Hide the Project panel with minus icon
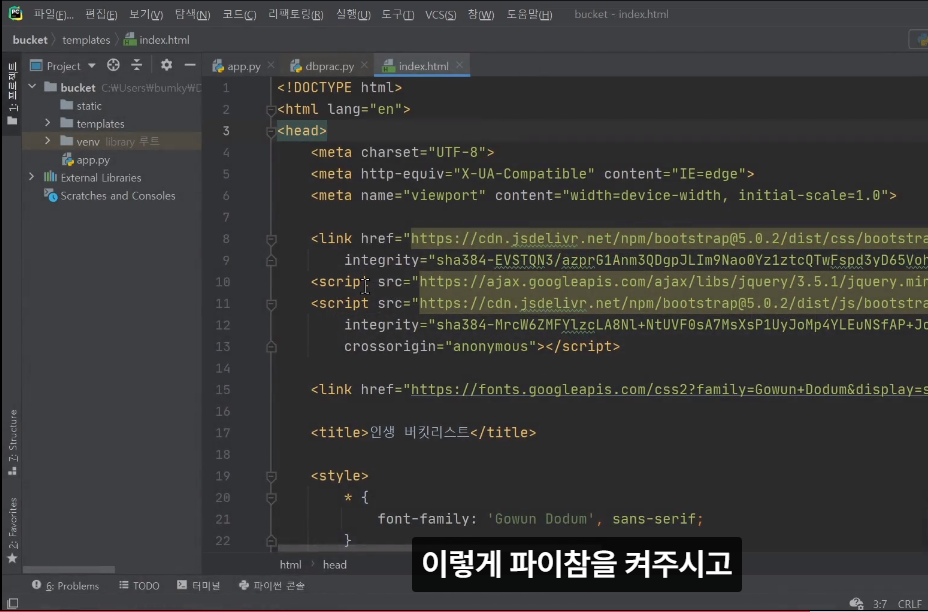 click(189, 65)
